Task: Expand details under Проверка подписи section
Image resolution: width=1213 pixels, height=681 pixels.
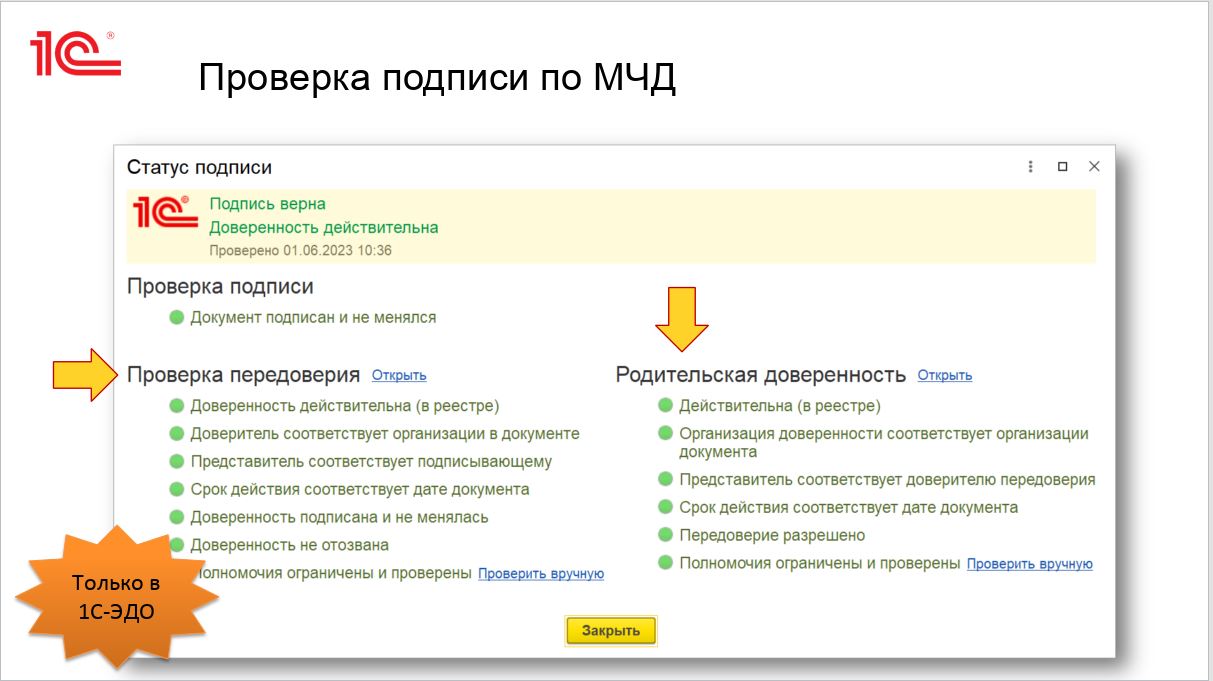Action: pos(222,285)
